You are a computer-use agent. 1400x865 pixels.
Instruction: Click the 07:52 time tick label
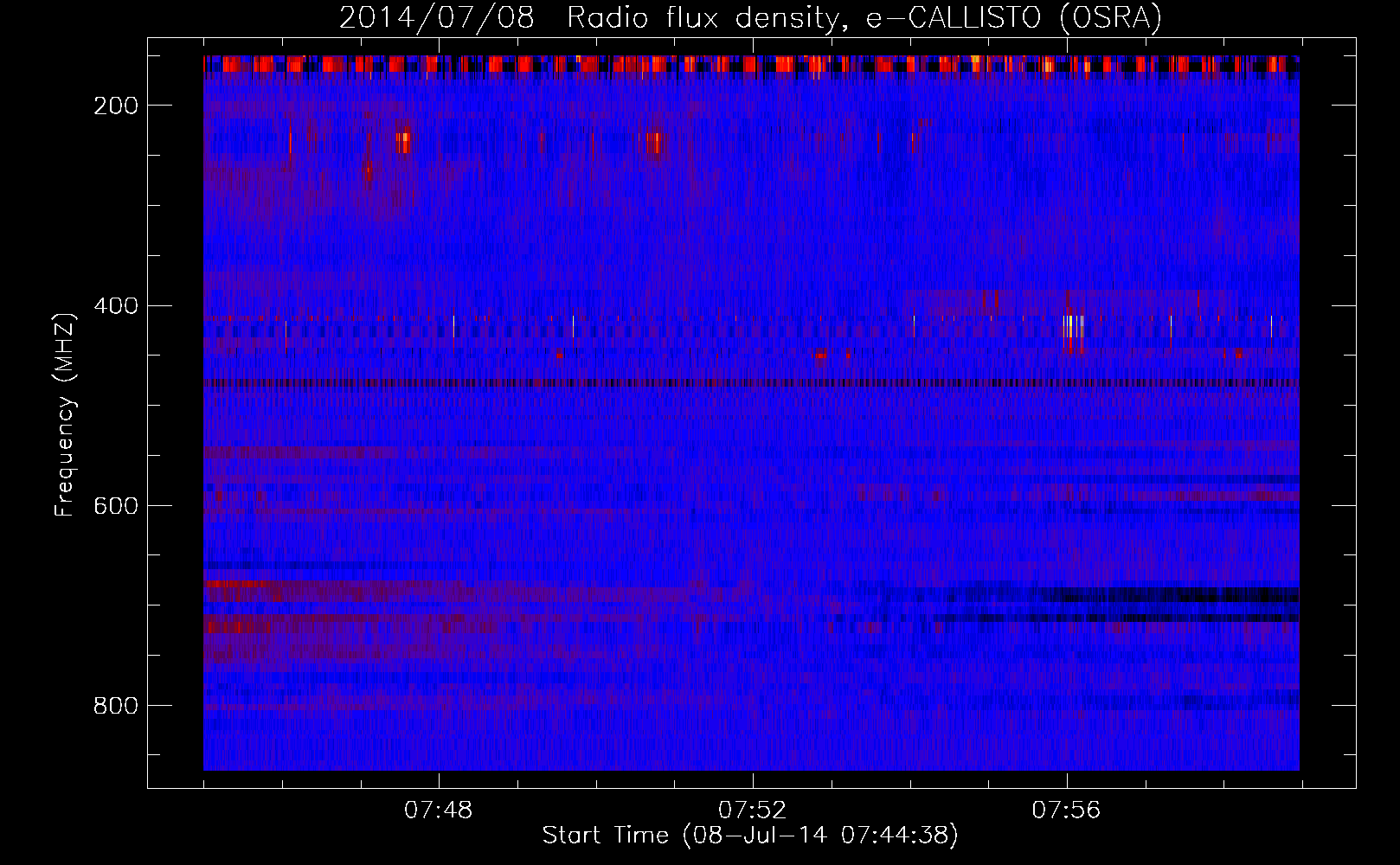pos(753,811)
